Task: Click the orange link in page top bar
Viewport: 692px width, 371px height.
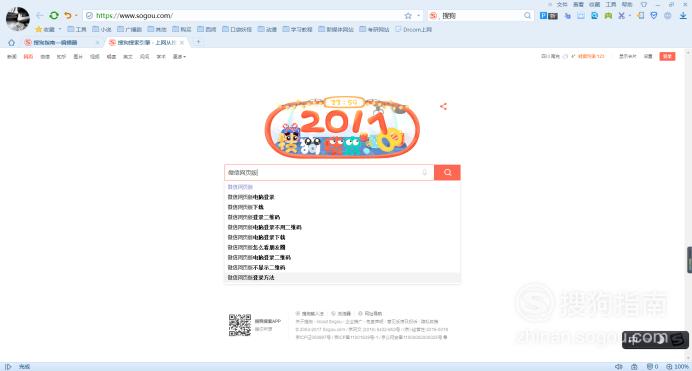Action: 591,56
